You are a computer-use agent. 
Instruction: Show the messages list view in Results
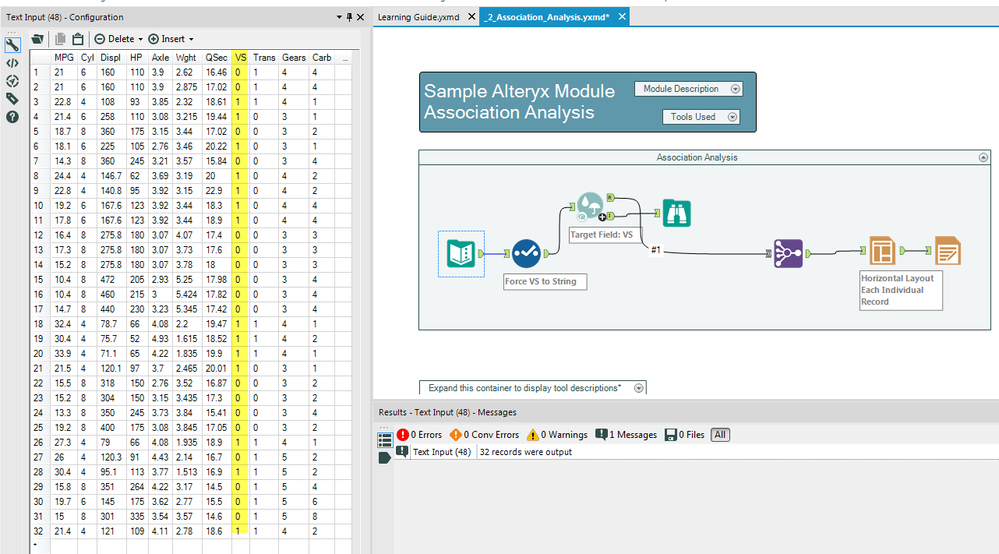click(385, 439)
